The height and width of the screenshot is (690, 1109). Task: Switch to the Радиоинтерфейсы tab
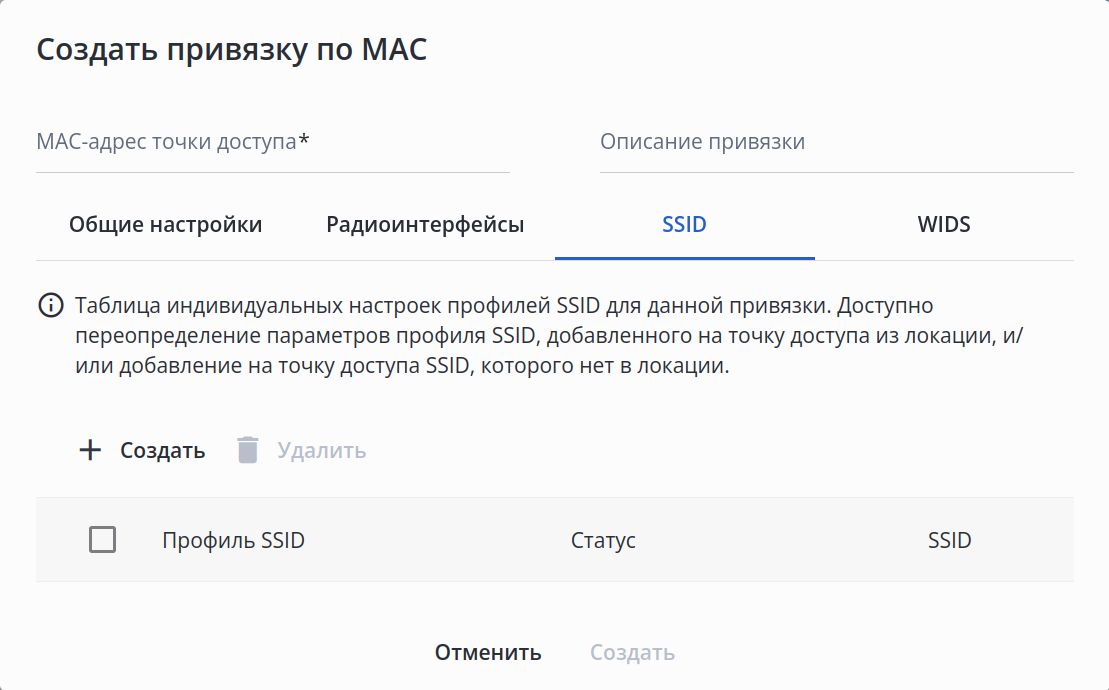pyautogui.click(x=425, y=224)
